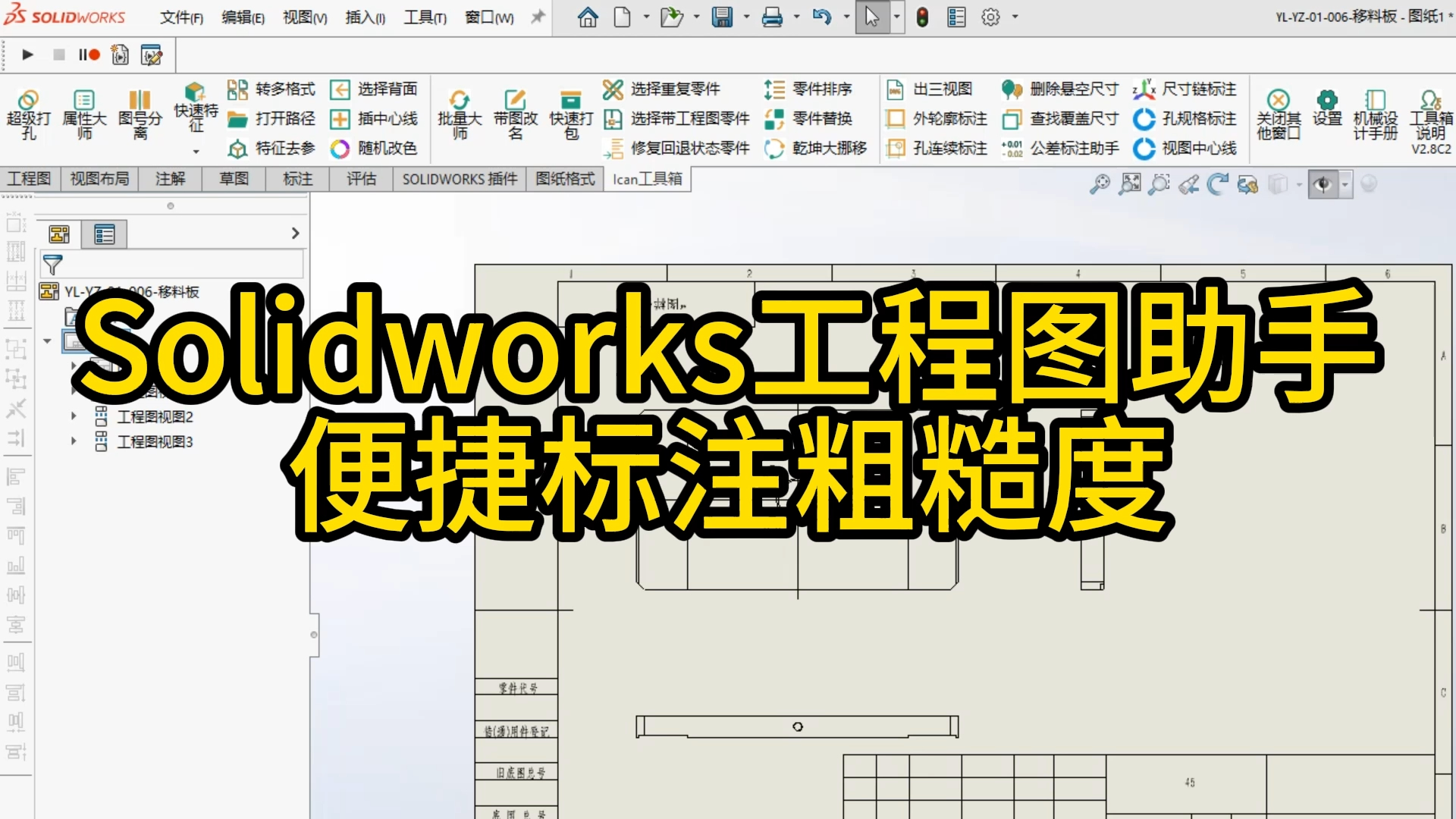Viewport: 1456px width, 819px height.
Task: Click the 孔规格标注 hole callout tool
Action: (x=1185, y=119)
